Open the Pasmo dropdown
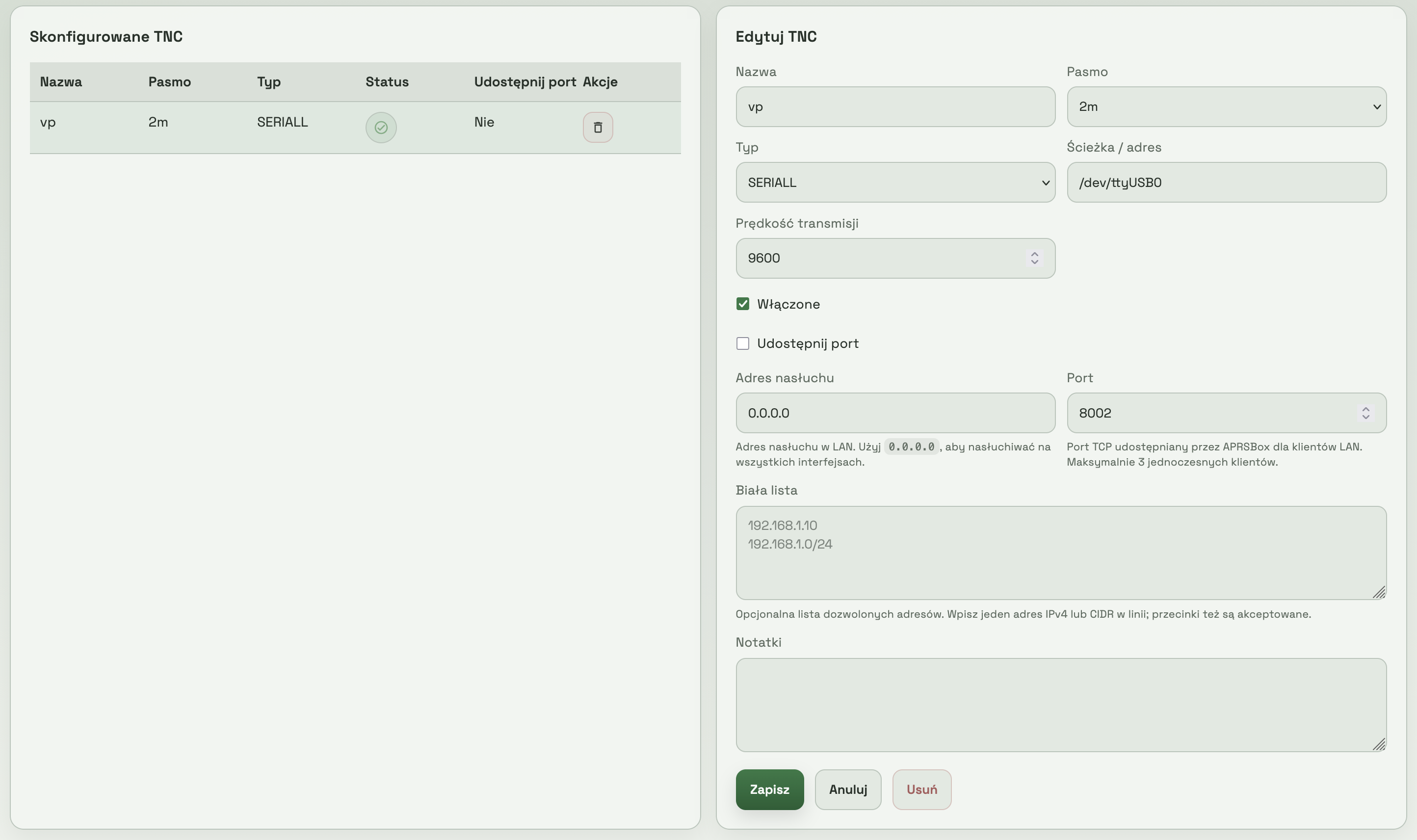Screen dimensions: 1417x840 (x=1226, y=106)
